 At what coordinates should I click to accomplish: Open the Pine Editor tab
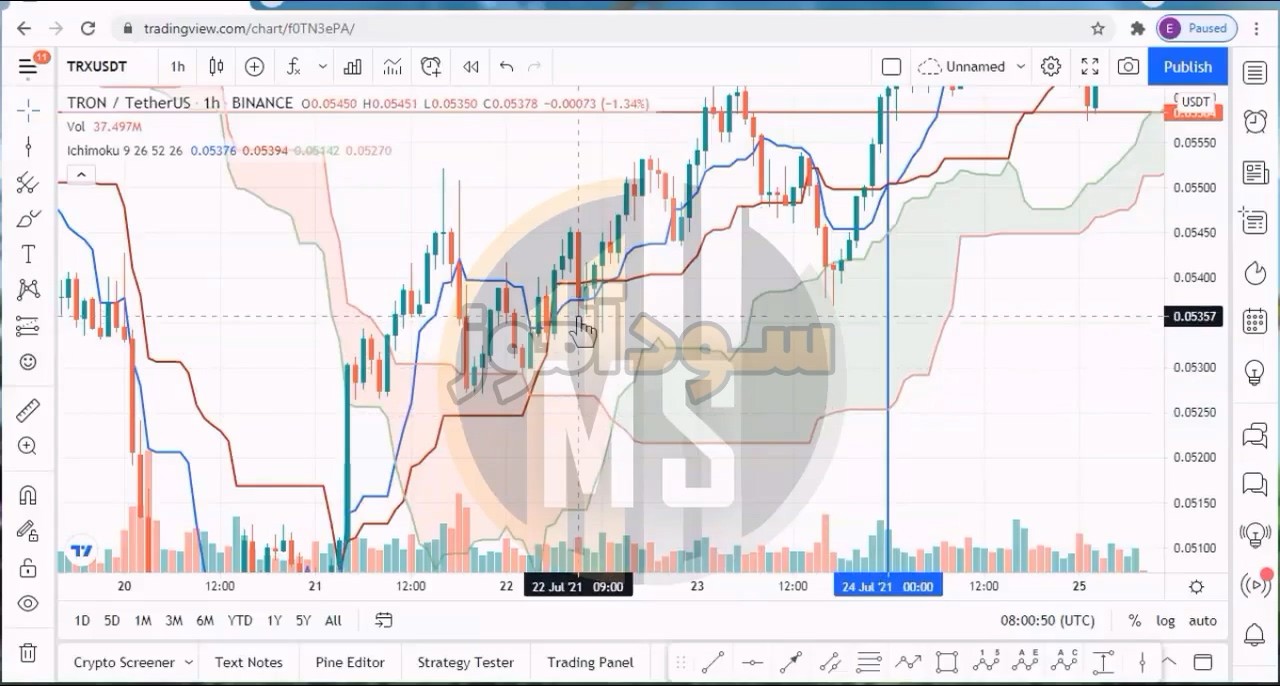[350, 662]
